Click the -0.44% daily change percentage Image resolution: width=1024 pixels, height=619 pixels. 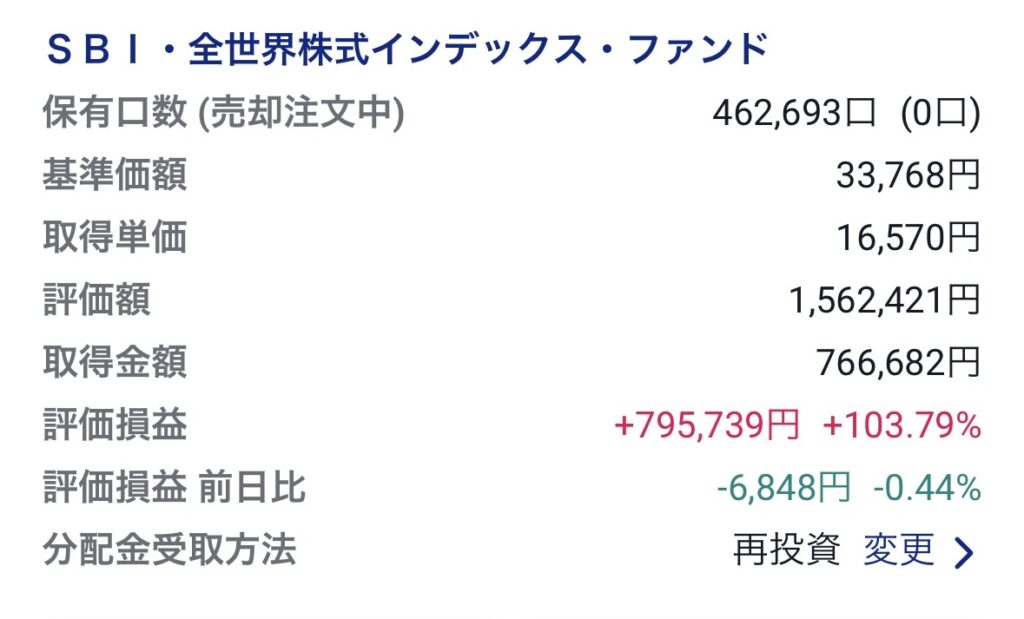pyautogui.click(x=927, y=488)
